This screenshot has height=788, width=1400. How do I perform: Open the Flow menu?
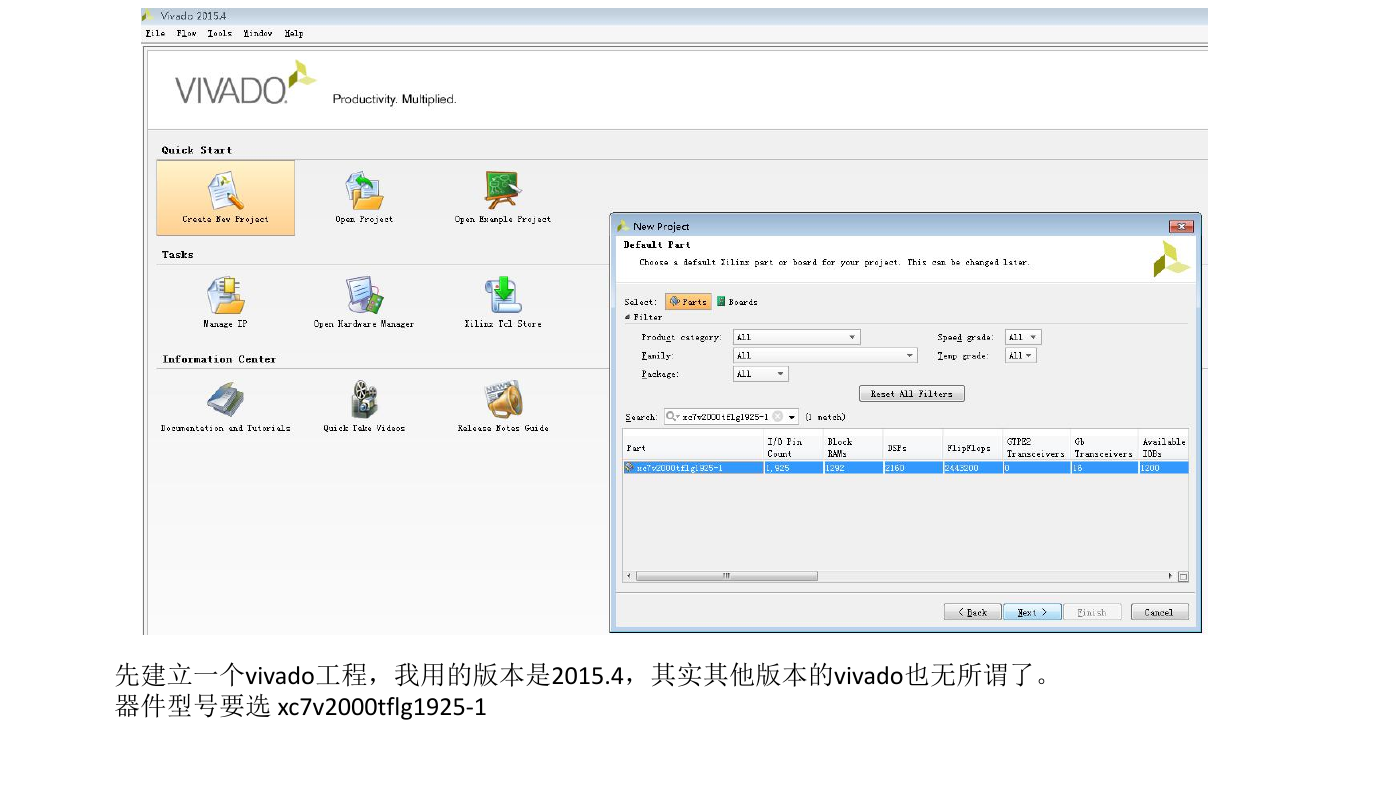(187, 33)
